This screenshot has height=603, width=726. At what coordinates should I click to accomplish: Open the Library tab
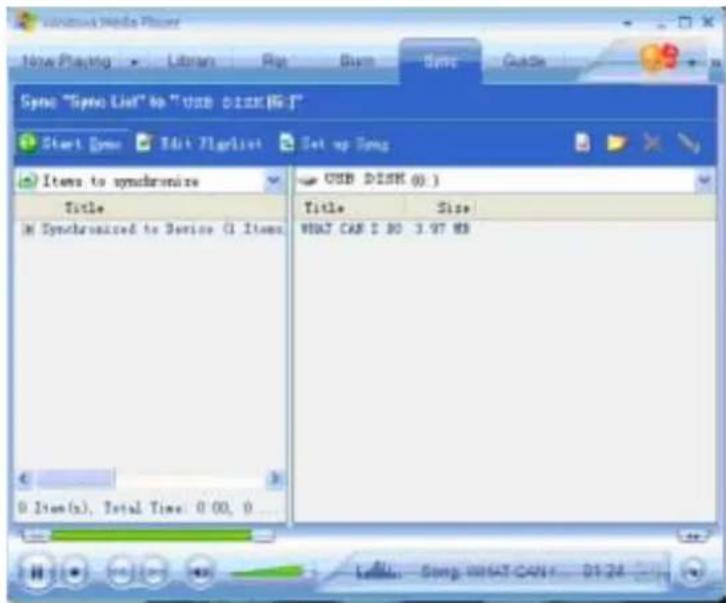click(191, 61)
